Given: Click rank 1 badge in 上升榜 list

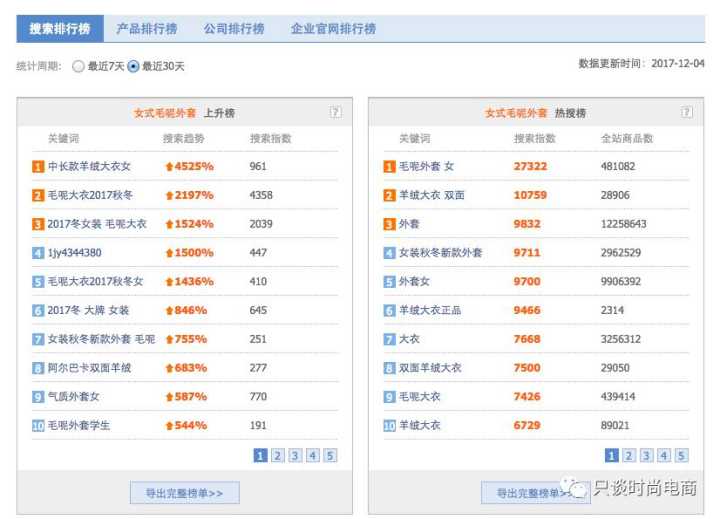Looking at the screenshot, I should click(x=38, y=167).
